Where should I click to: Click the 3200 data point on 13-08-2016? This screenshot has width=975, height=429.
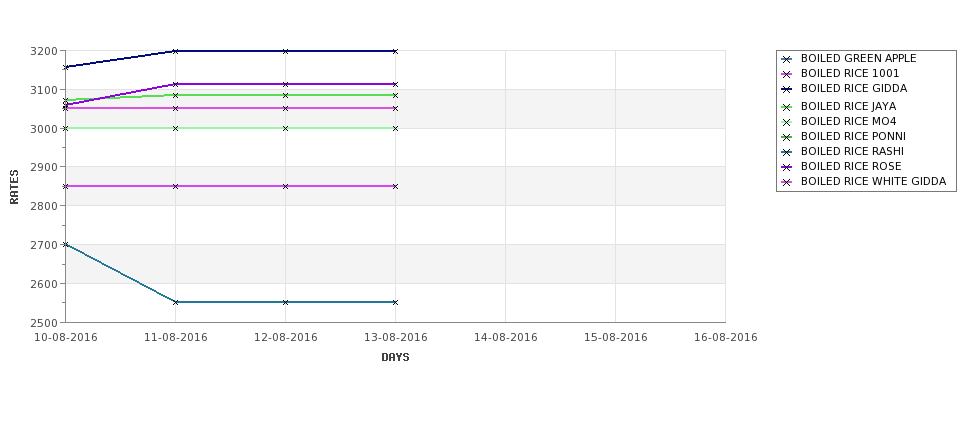(x=395, y=51)
